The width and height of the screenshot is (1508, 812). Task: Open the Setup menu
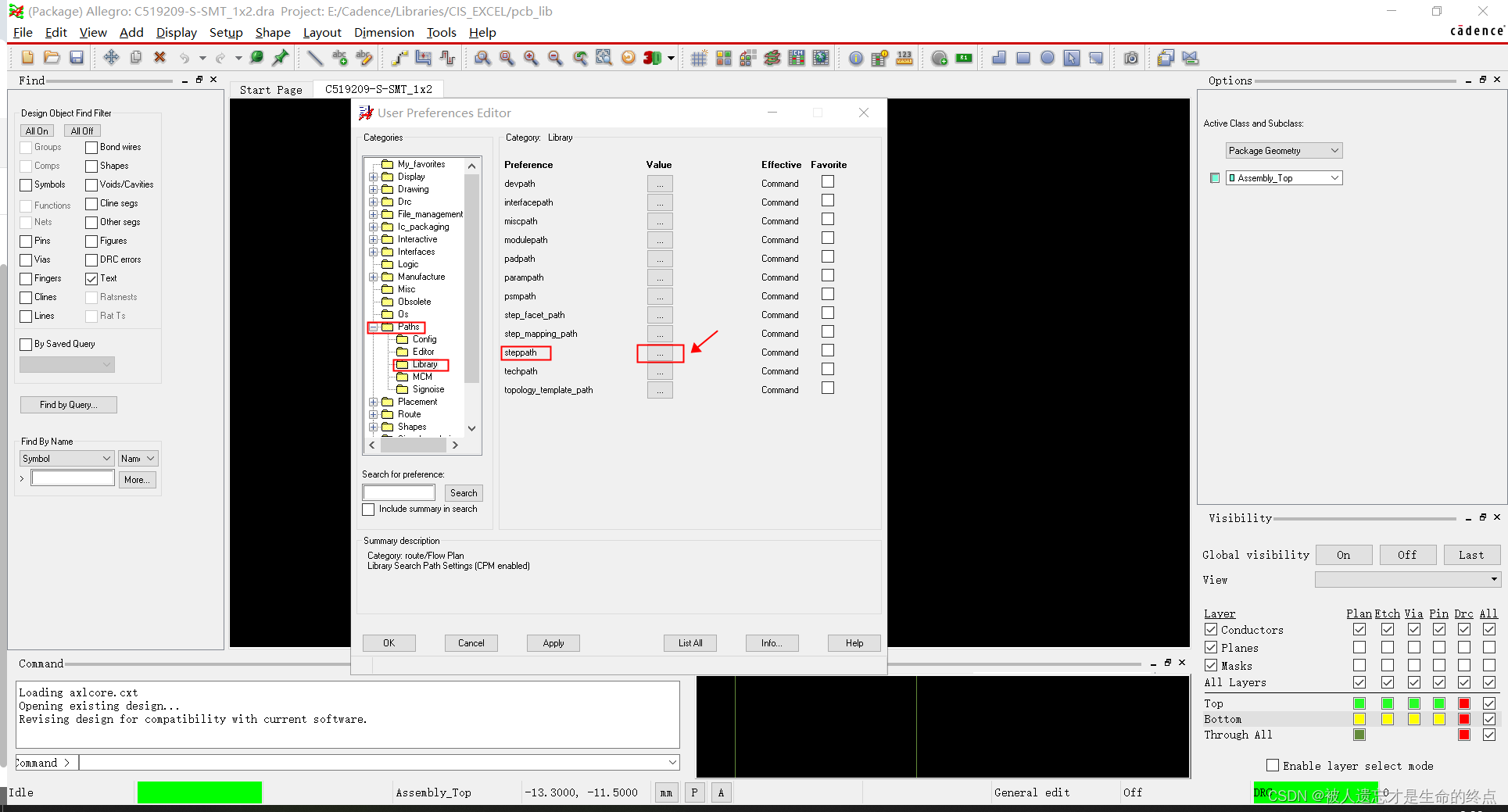point(226,32)
